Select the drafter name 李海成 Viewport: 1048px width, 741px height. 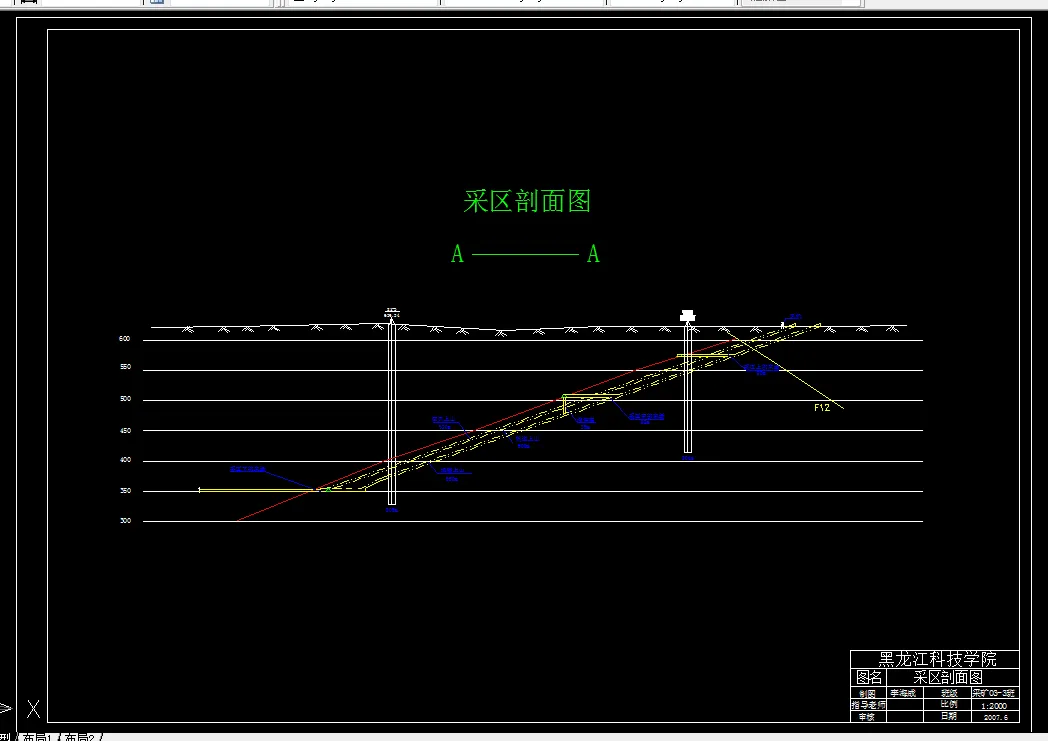point(903,694)
